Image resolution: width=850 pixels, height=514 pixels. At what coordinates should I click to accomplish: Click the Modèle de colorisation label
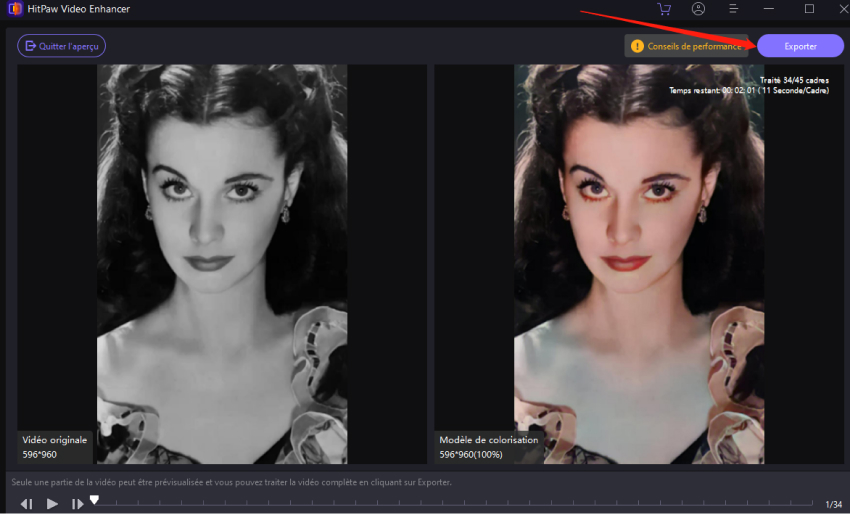pos(488,440)
